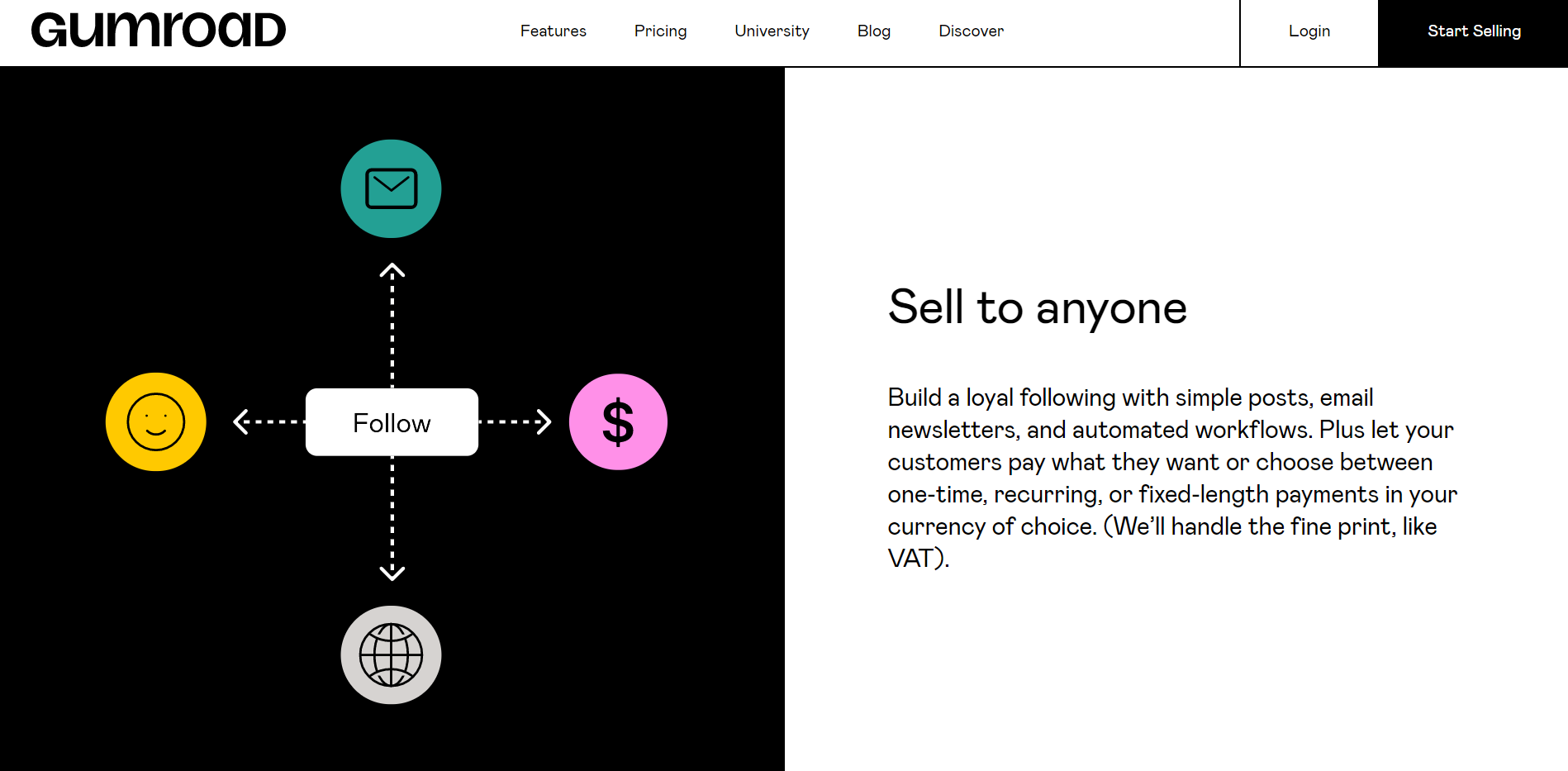This screenshot has width=1568, height=771.
Task: Click the upward dashed arrow head
Action: pos(392,270)
